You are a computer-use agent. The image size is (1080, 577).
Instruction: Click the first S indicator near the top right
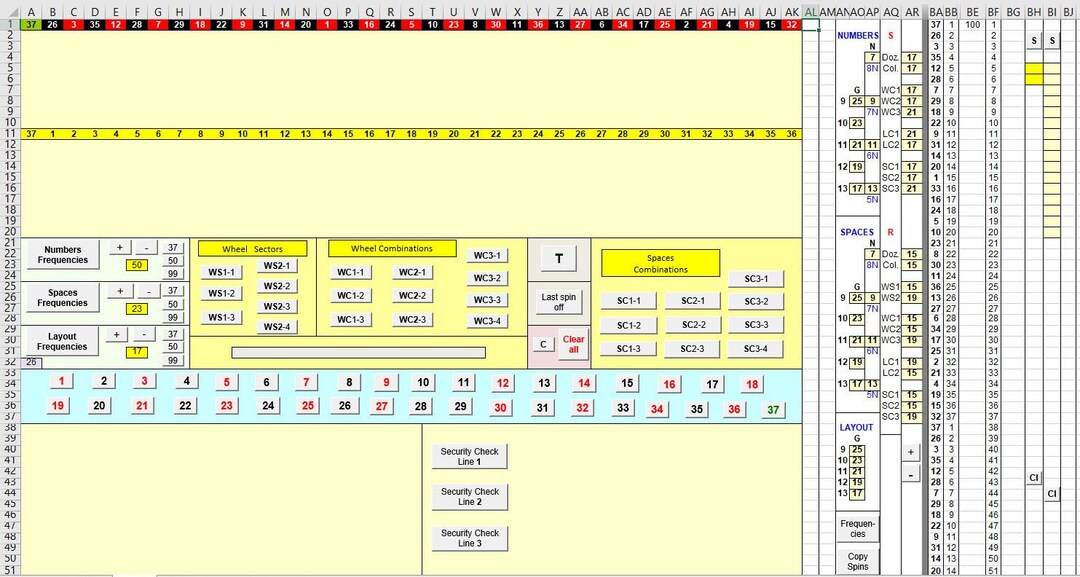point(1032,40)
